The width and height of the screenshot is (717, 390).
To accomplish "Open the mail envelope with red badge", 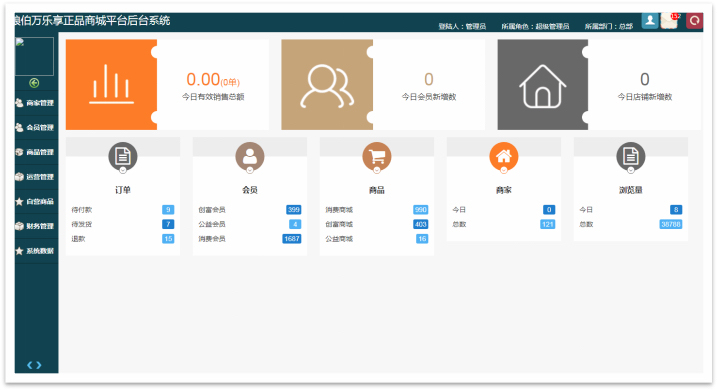I will [670, 21].
